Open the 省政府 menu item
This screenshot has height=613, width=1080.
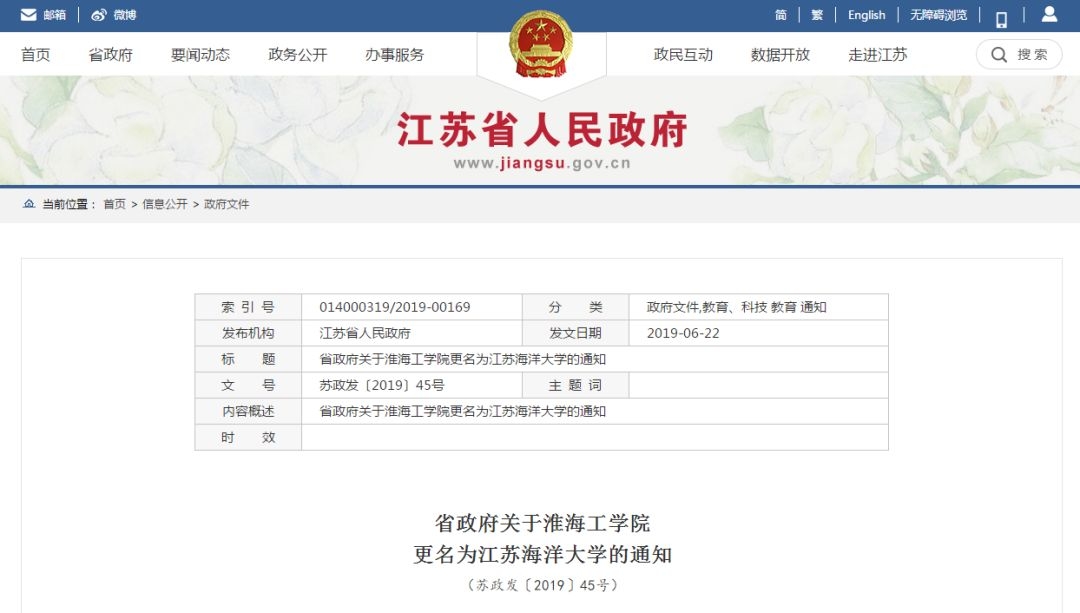[110, 54]
